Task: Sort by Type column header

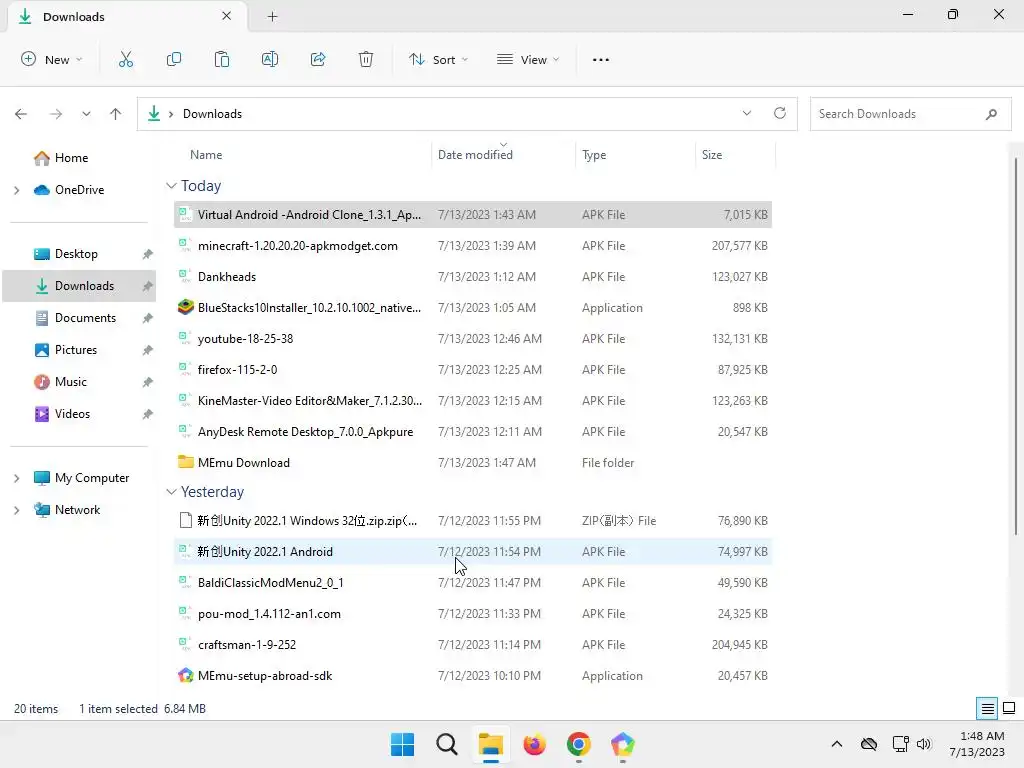Action: point(594,155)
